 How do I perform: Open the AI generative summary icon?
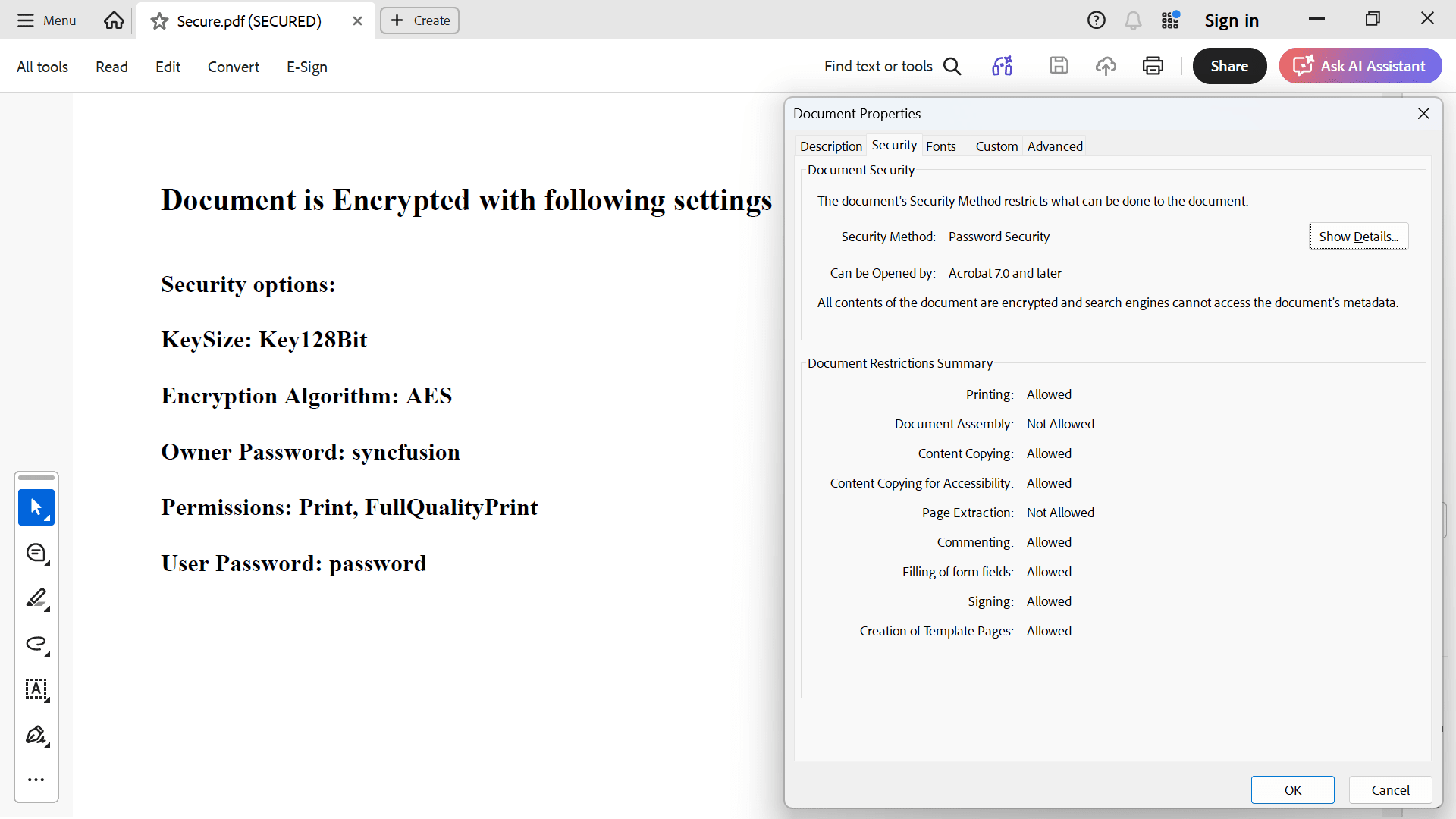(x=1003, y=66)
